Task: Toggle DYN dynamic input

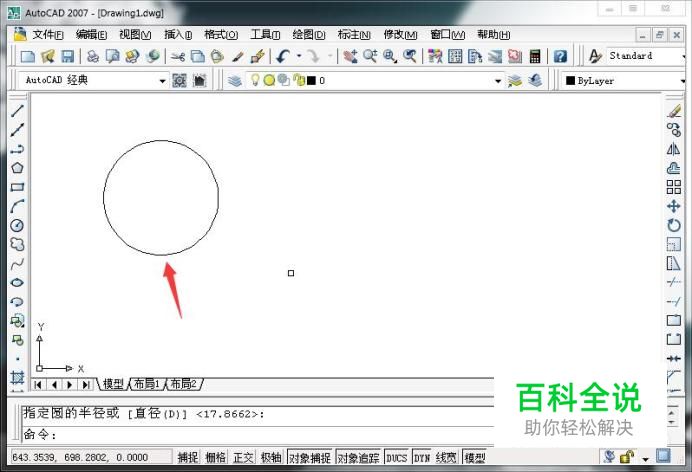Action: coord(421,457)
